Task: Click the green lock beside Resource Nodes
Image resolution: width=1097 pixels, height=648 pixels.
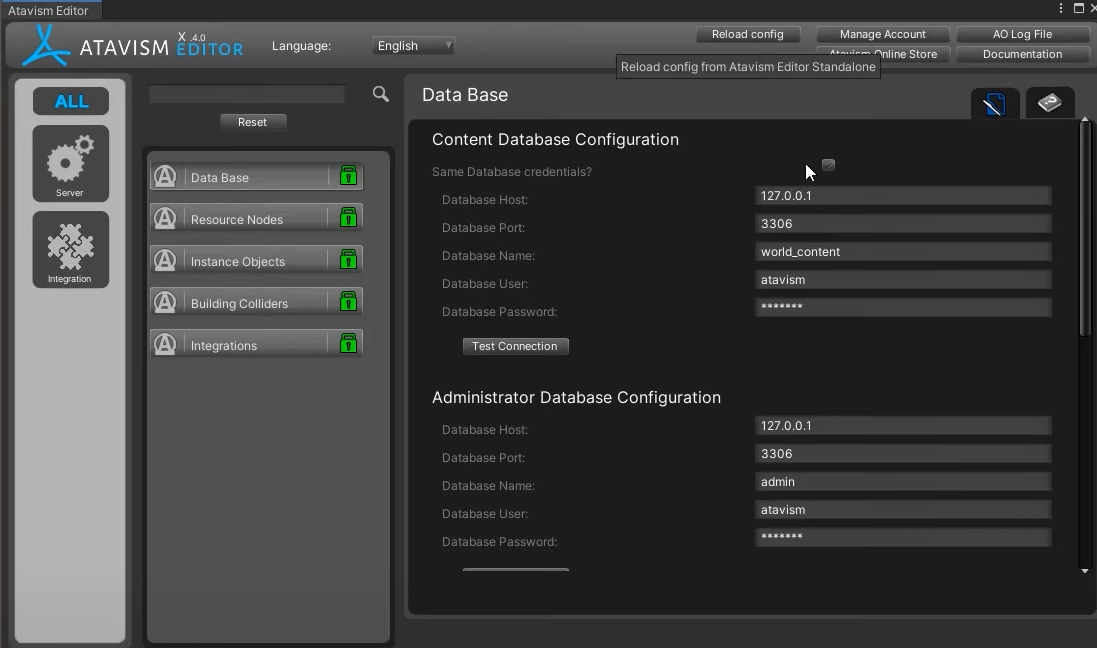Action: pos(348,218)
